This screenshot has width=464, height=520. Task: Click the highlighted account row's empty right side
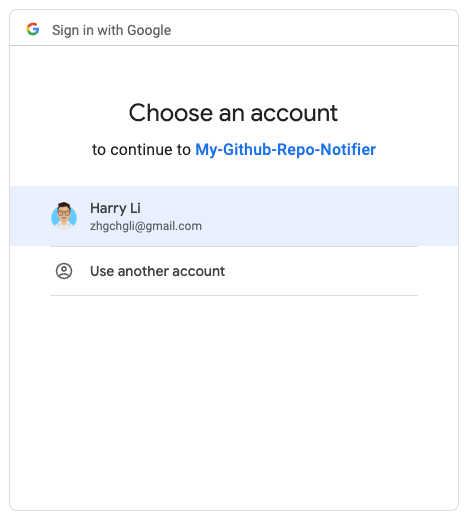click(333, 216)
